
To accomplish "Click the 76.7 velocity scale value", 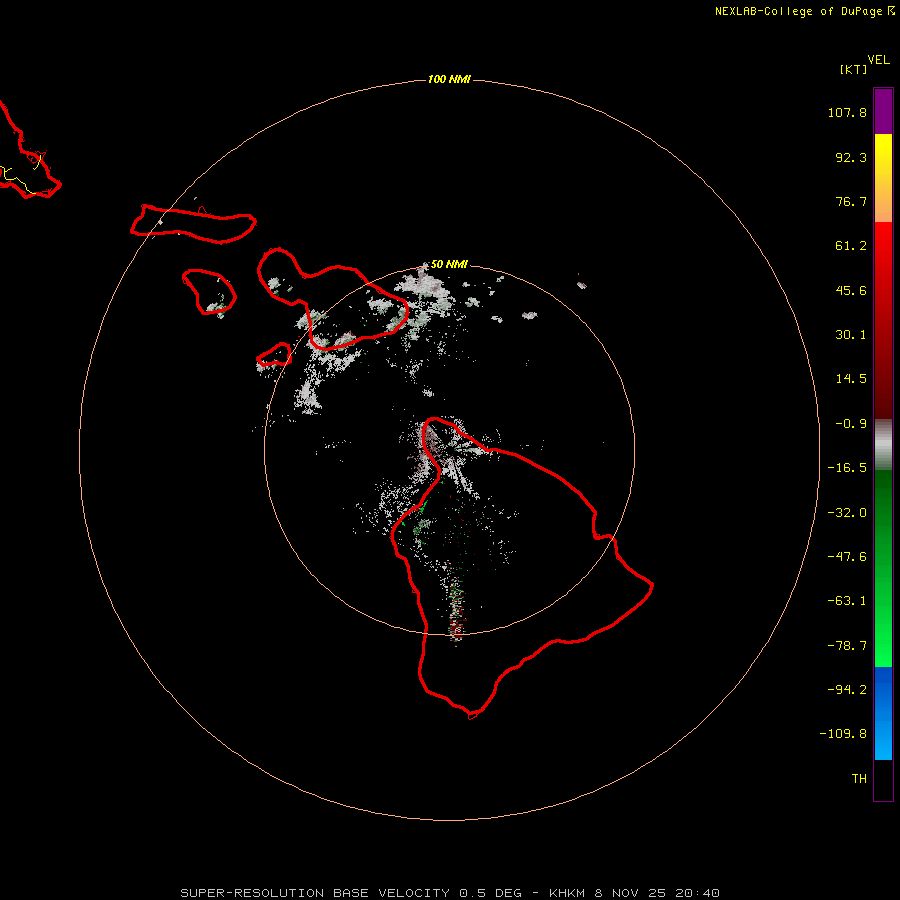I will (851, 201).
